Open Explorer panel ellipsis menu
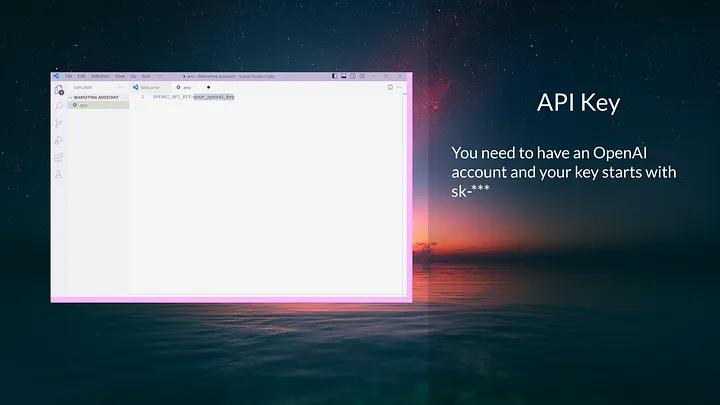The image size is (720, 405). coord(121,87)
